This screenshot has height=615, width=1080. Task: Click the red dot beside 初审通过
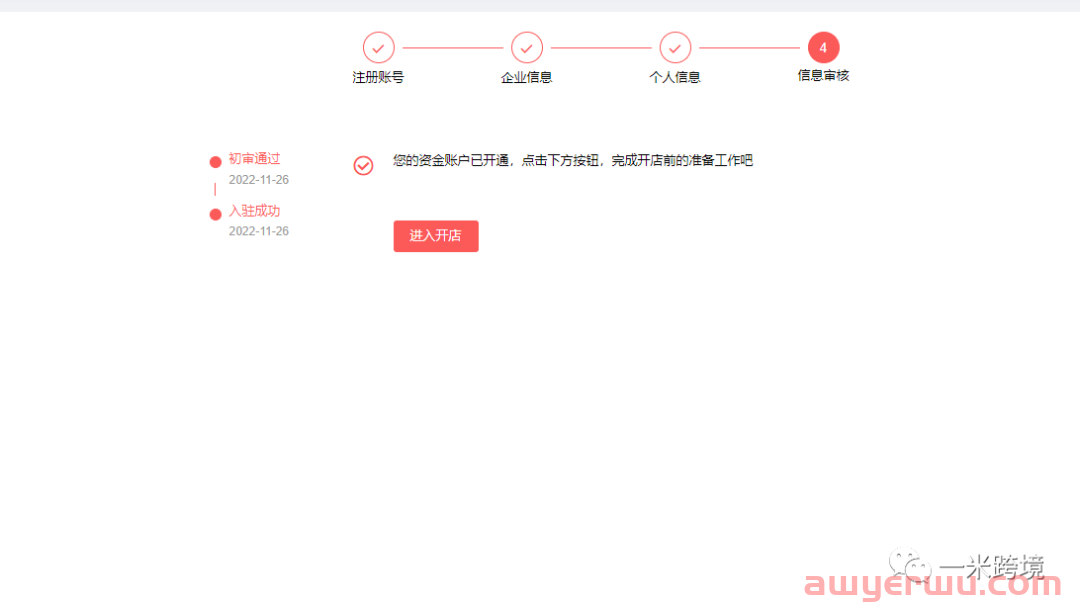tap(215, 162)
